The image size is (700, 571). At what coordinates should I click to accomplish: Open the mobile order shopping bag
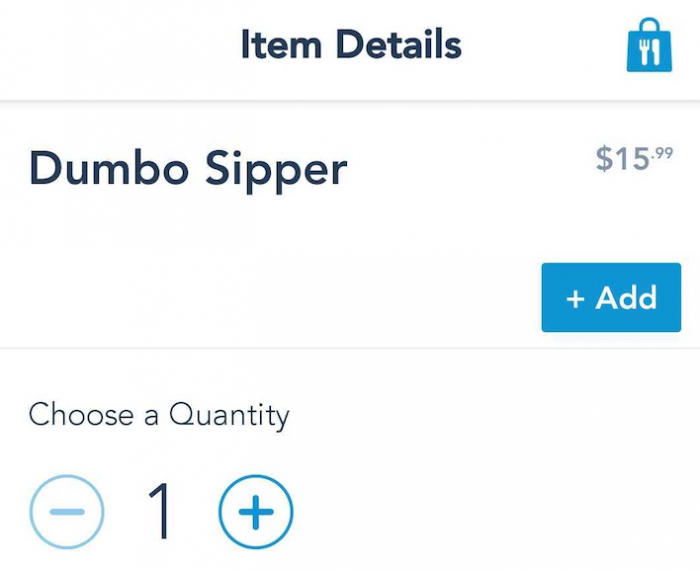coord(649,46)
